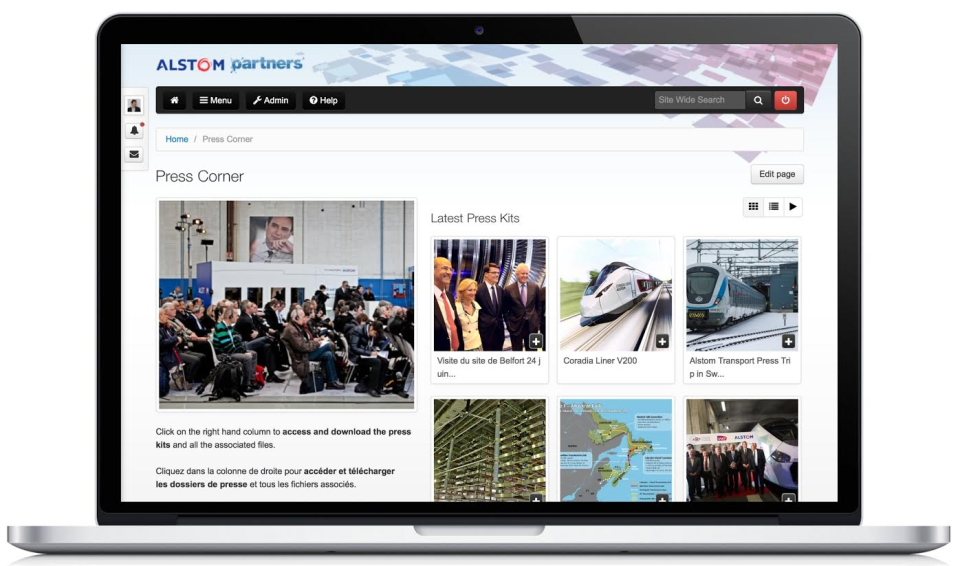
Task: Expand plus icon on Coradia Liner V200
Action: [662, 341]
